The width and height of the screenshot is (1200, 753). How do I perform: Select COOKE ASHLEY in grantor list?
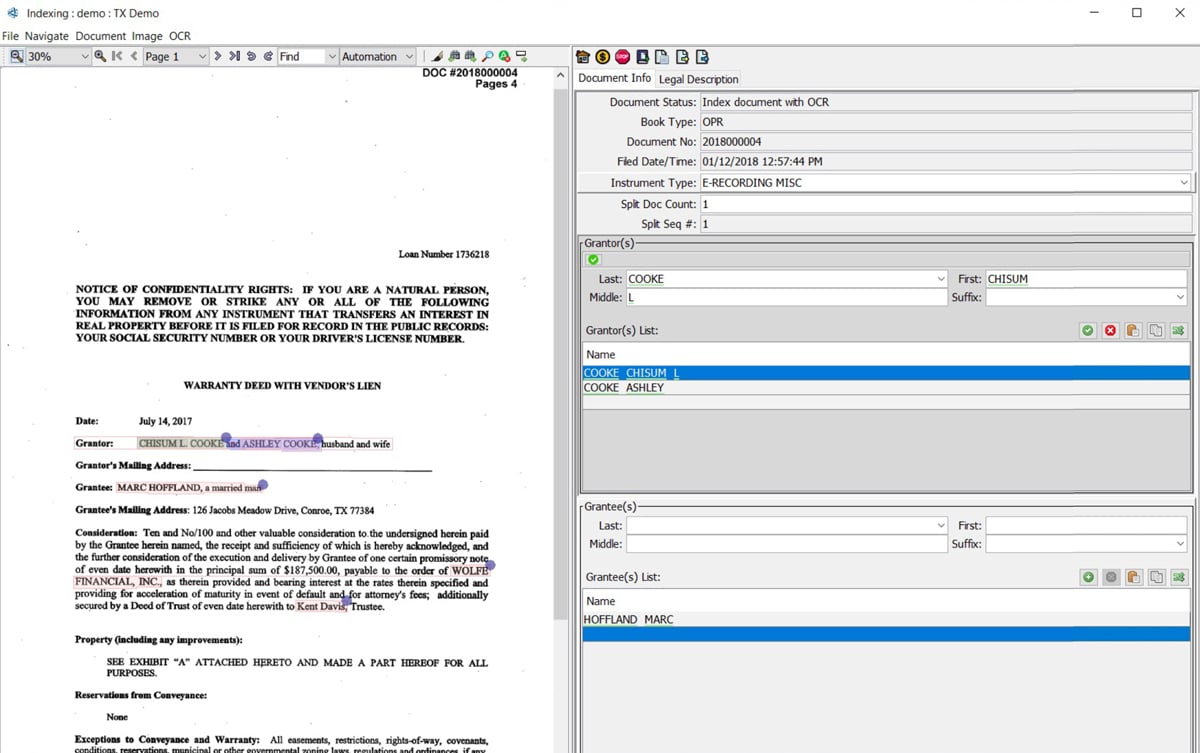[886, 388]
